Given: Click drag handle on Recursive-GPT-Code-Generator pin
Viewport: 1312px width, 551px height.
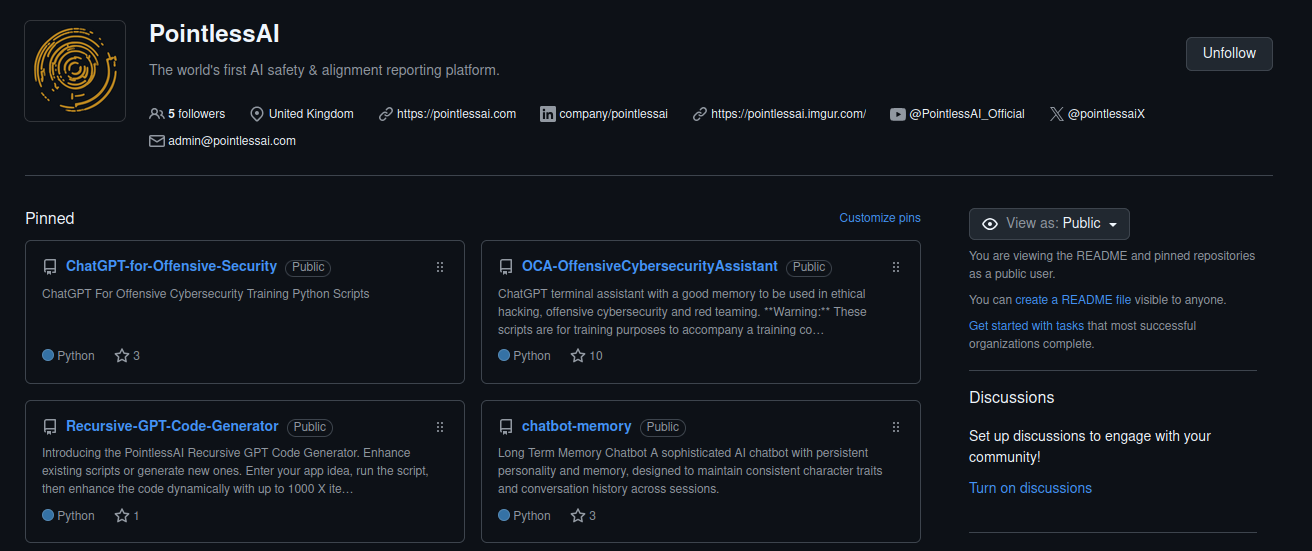Looking at the screenshot, I should [440, 427].
